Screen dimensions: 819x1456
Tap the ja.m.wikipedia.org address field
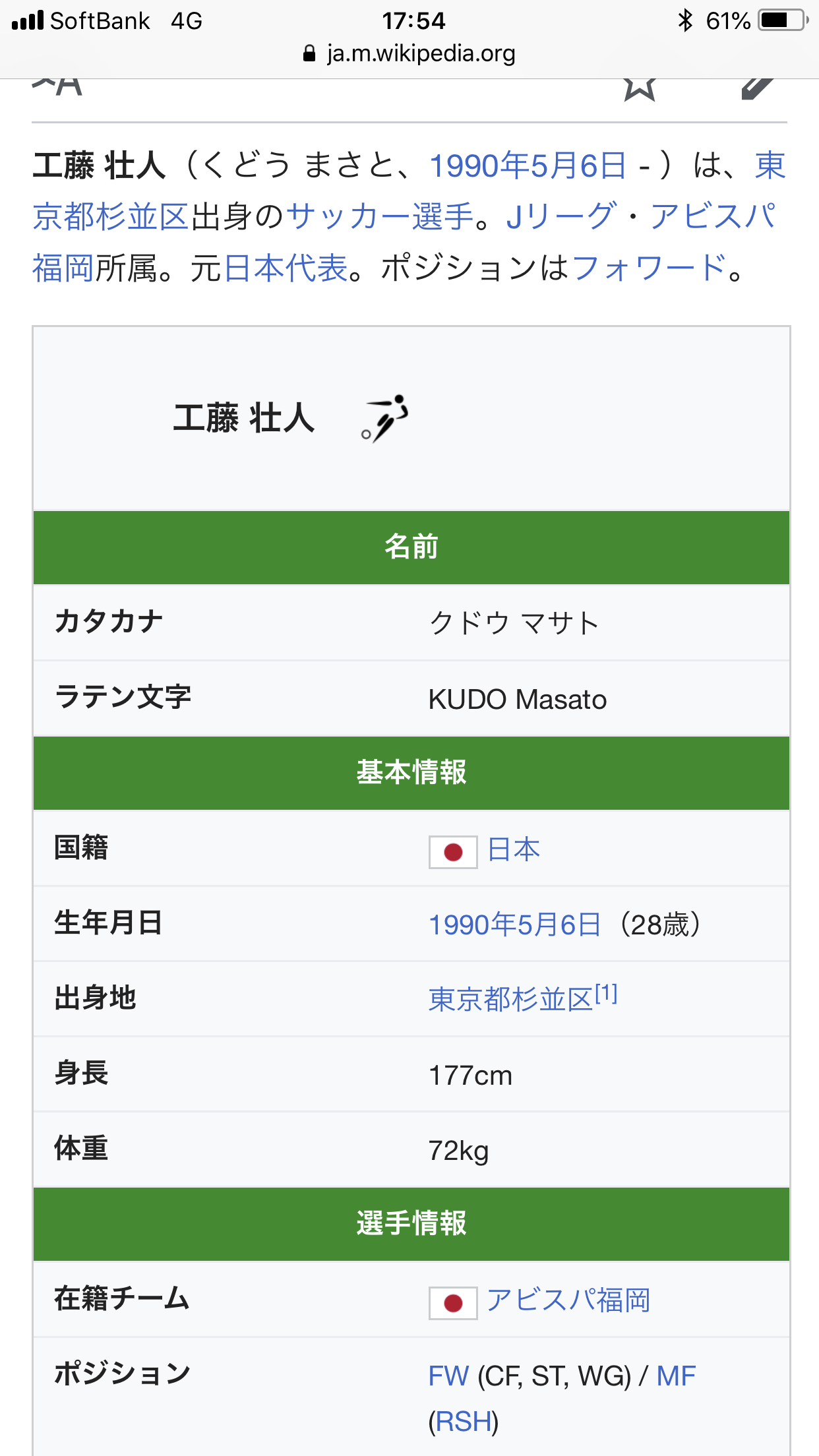coord(421,54)
